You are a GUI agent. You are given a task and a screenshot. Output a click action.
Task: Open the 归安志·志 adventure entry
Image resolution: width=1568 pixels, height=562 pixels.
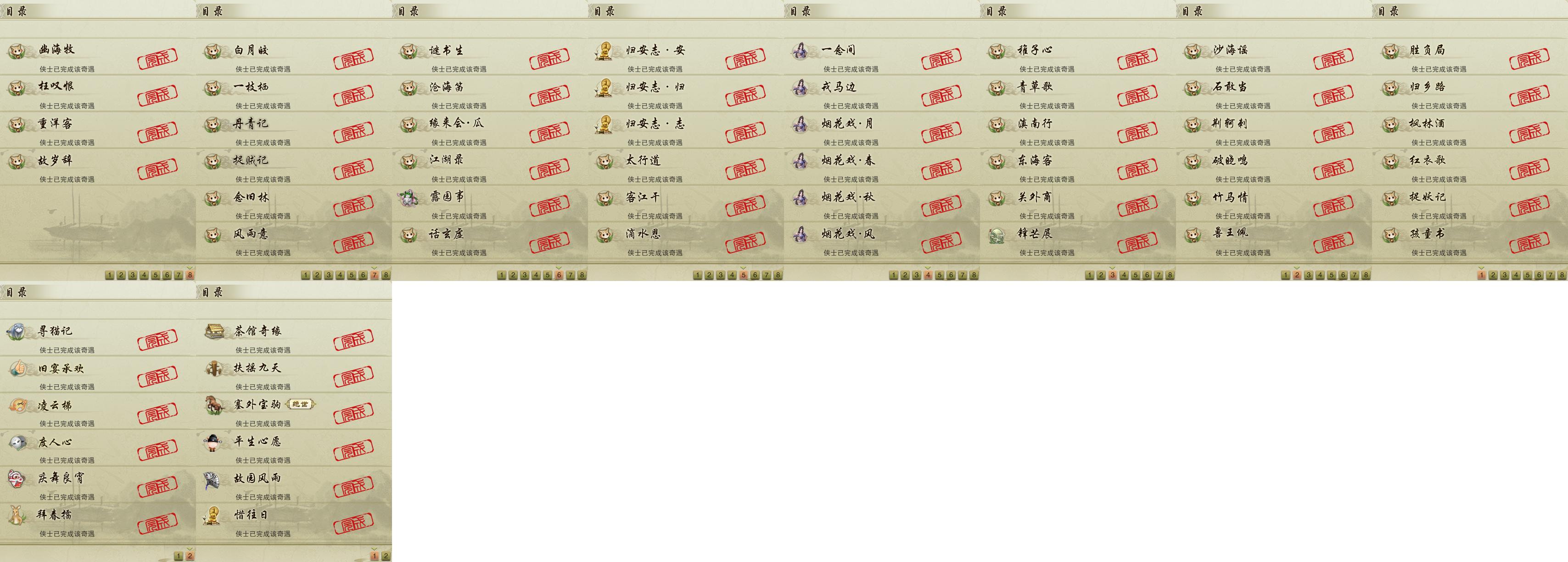(x=686, y=129)
